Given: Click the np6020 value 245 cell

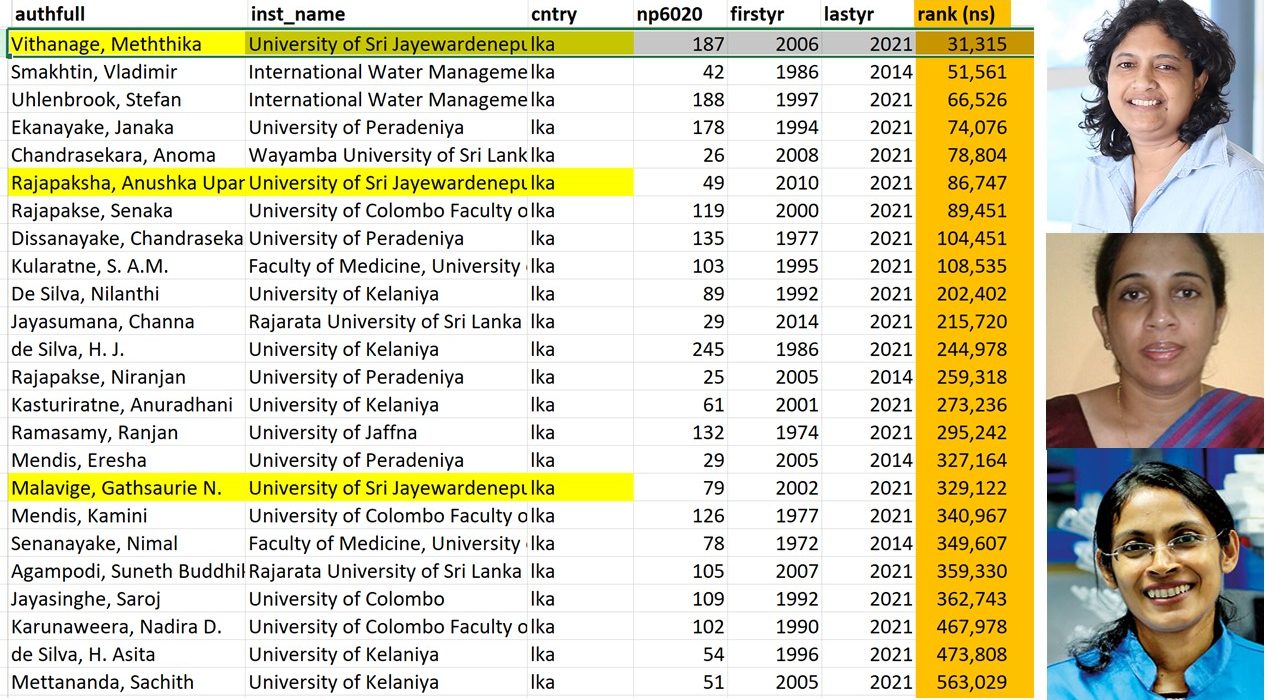Looking at the screenshot, I should point(682,349).
